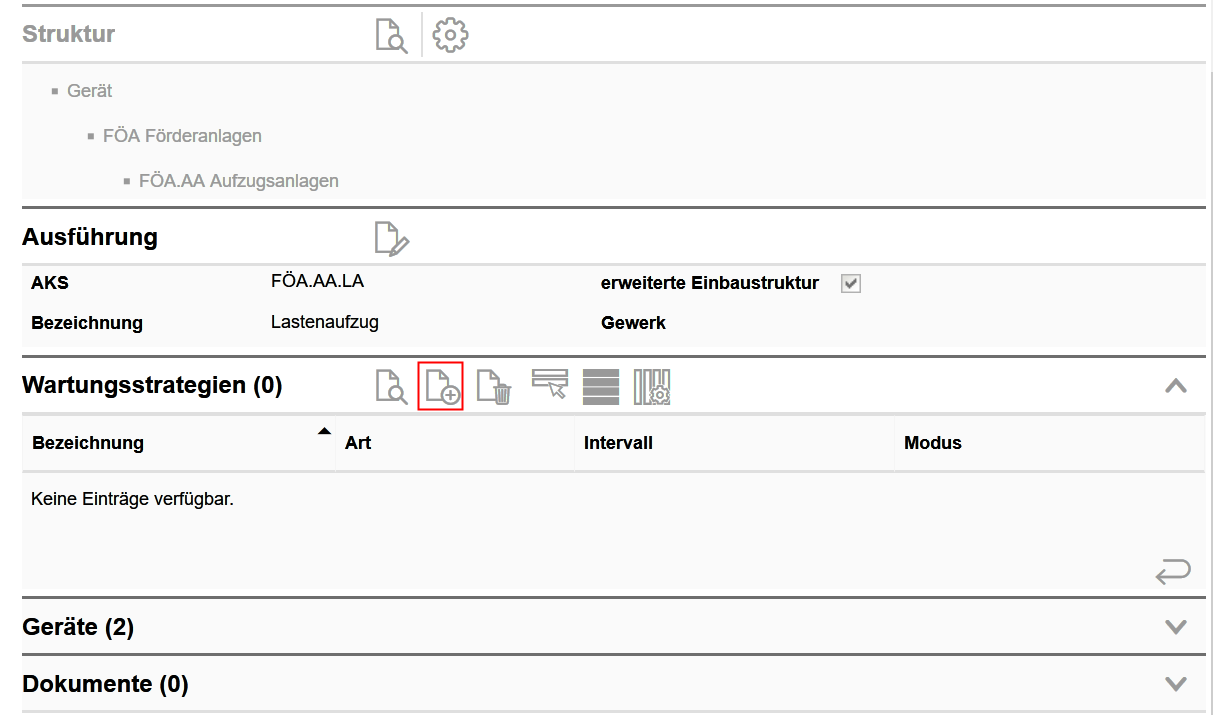Click the table rows list icon
Image resolution: width=1213 pixels, height=715 pixels.
[601, 387]
